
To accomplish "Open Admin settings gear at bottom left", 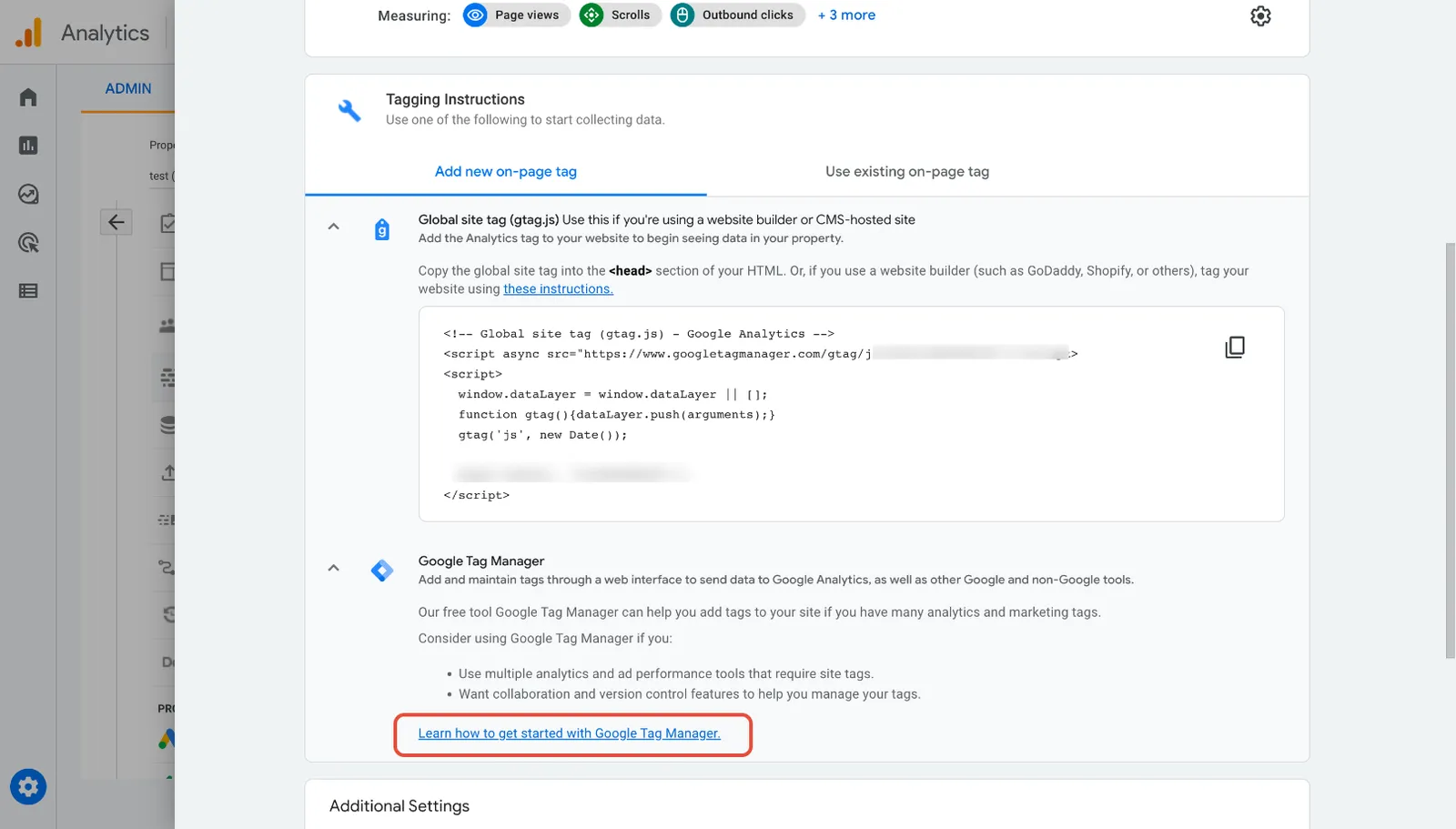I will pyautogui.click(x=28, y=787).
